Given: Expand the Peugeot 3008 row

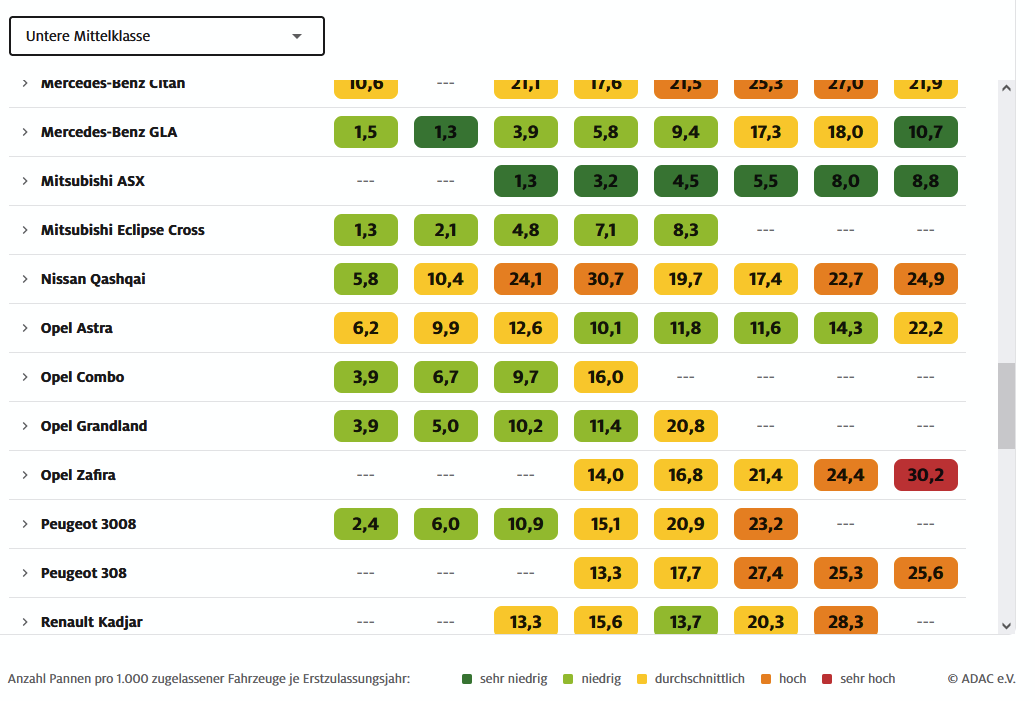Looking at the screenshot, I should point(25,524).
